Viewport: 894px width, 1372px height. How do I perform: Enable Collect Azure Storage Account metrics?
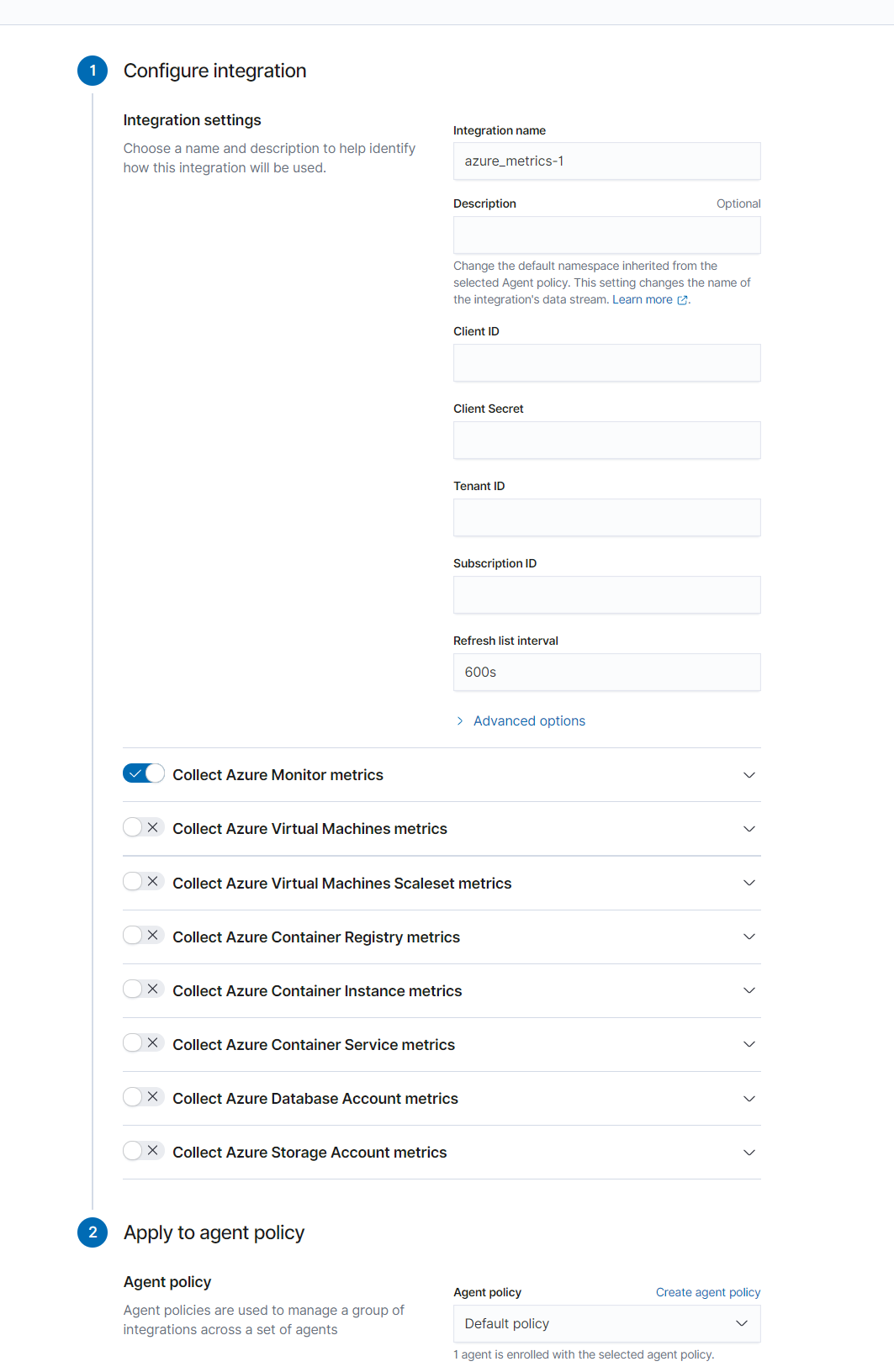[x=144, y=1150]
